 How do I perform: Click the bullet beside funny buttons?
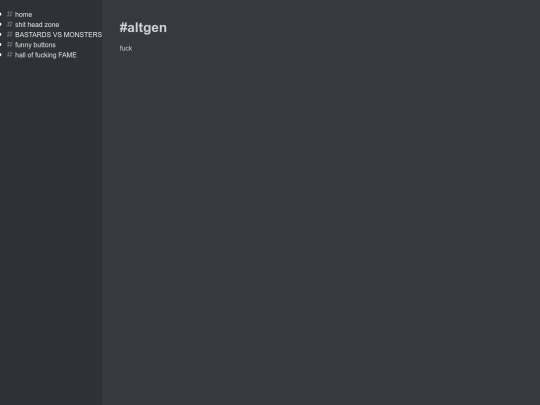click(1, 44)
